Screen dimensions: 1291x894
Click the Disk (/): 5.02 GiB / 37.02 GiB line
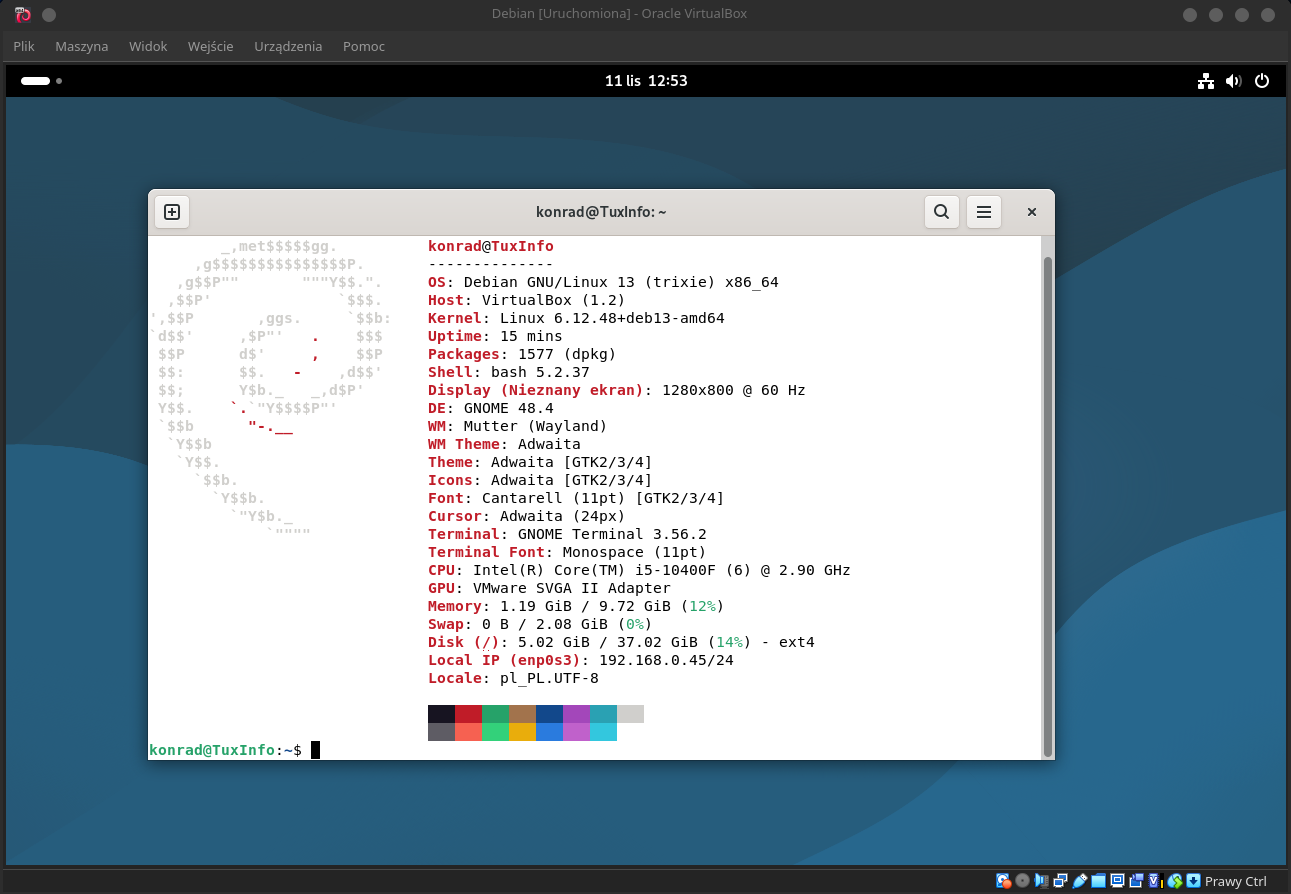click(621, 642)
